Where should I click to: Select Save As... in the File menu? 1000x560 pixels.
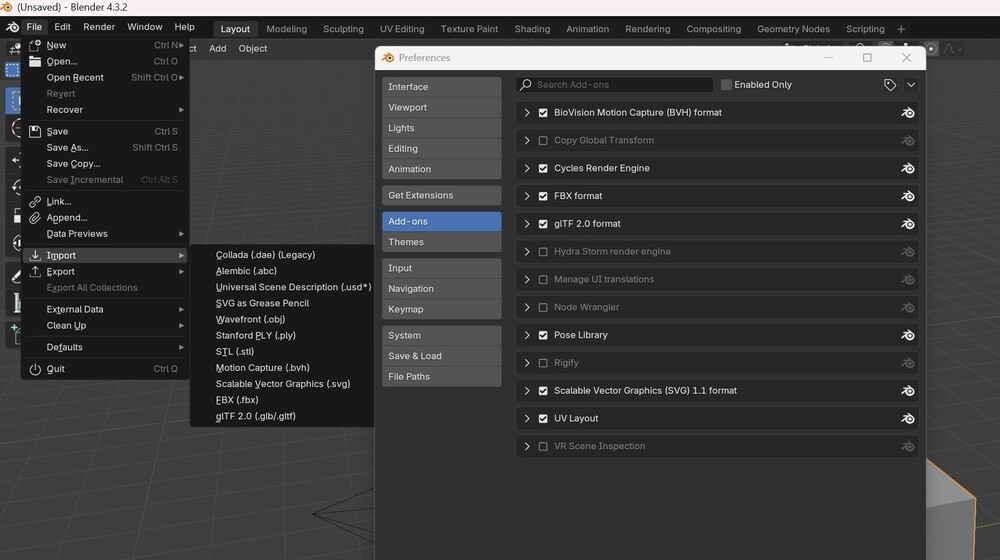point(106,147)
